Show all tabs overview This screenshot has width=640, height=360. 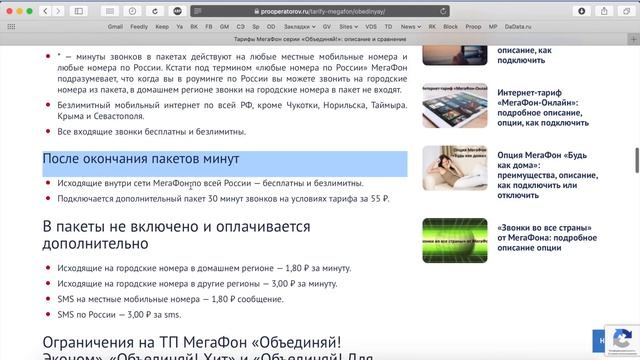point(626,11)
